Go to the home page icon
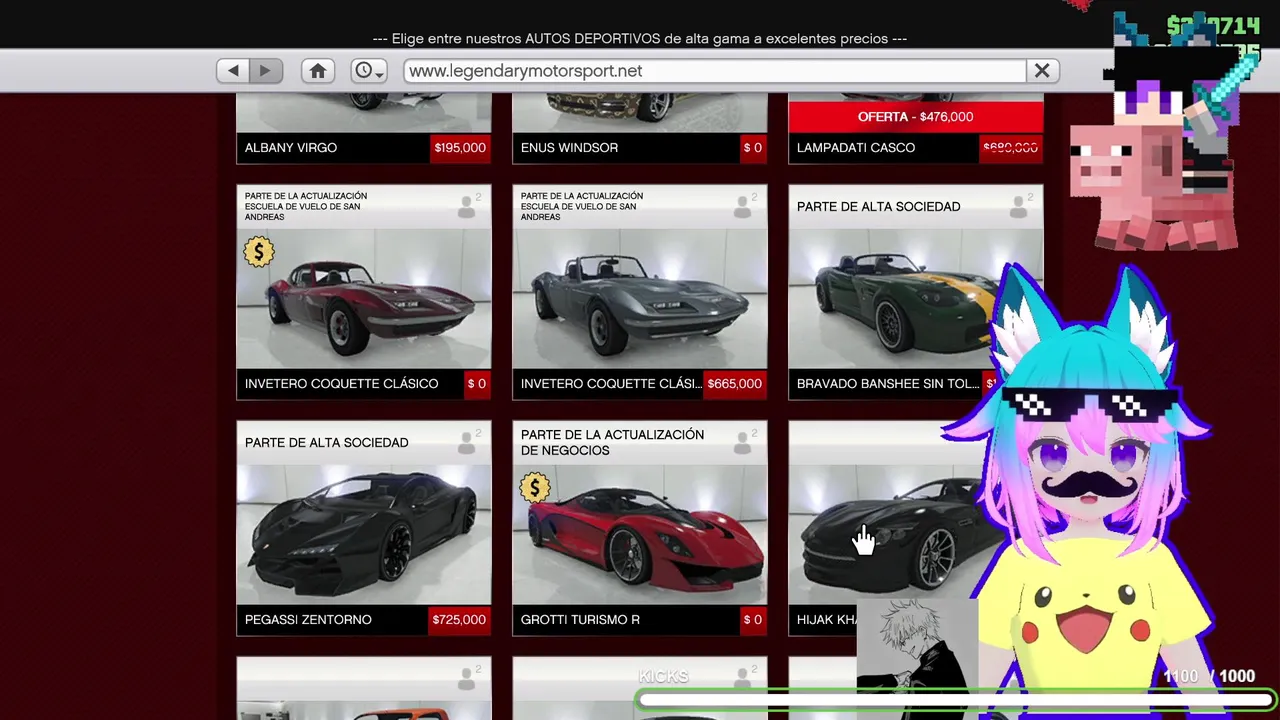This screenshot has width=1280, height=720. point(318,71)
